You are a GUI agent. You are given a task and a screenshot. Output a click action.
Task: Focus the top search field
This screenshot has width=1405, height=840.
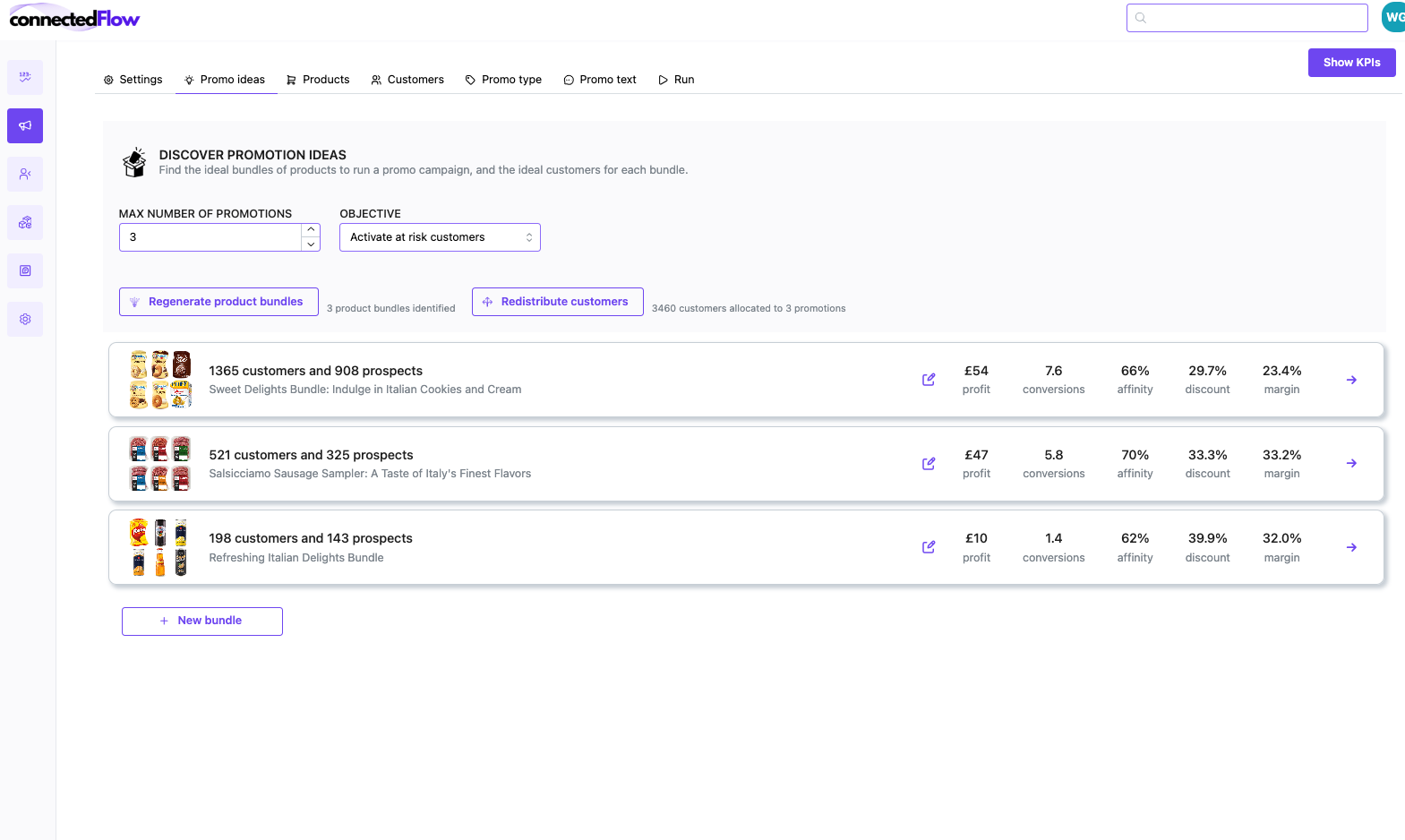click(1247, 18)
